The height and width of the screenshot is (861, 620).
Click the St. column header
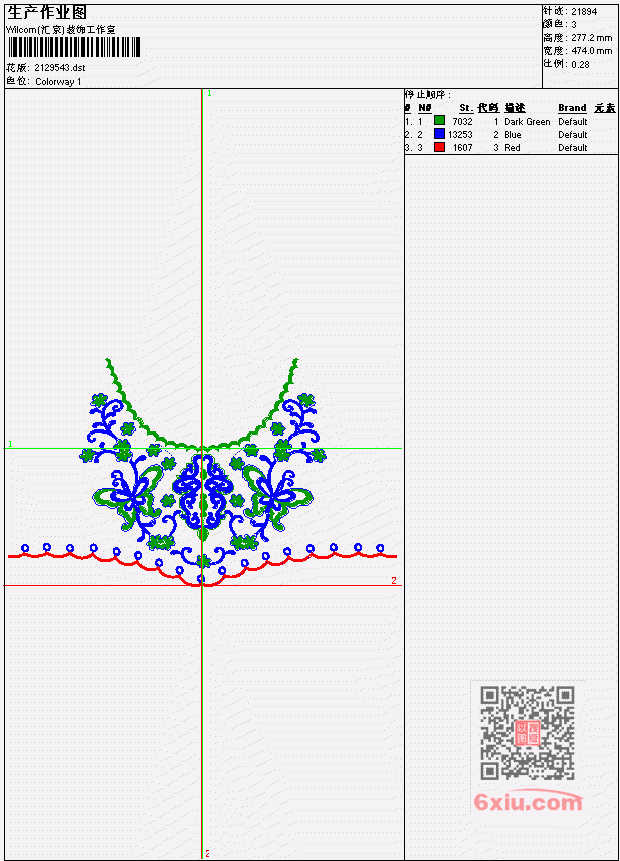466,108
